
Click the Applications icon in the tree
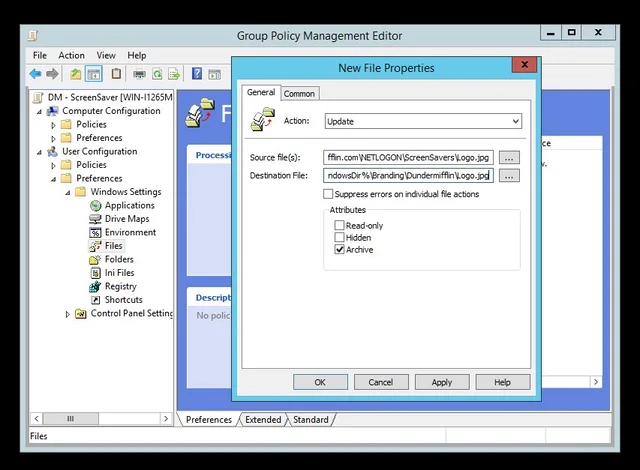pos(96,205)
